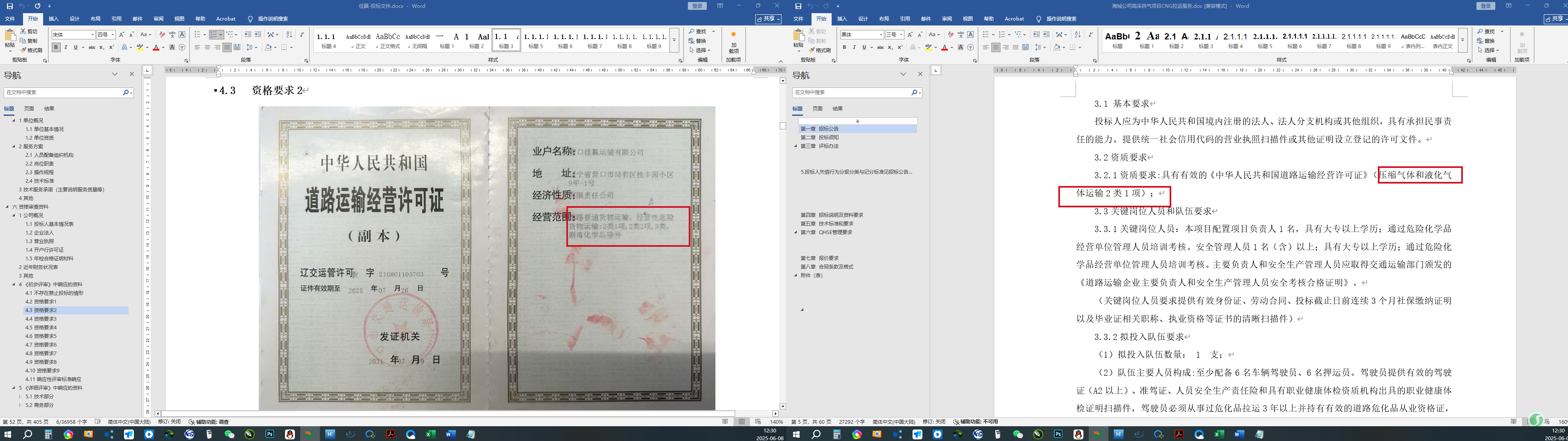1568x441 pixels.
Task: Open Word from the right taskbar
Action: 1240,434
